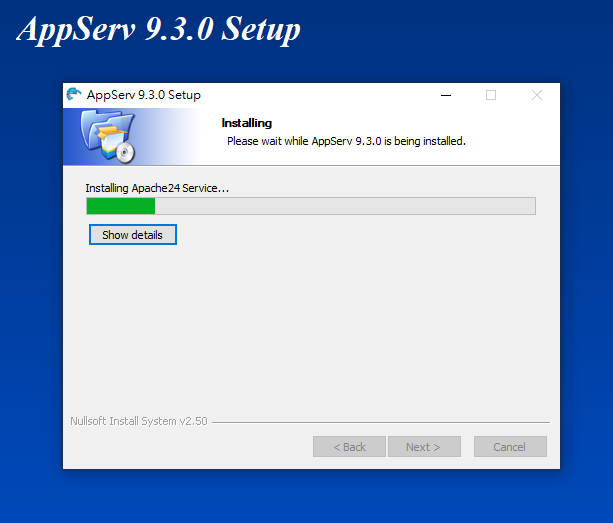Click the green filled part of progress bar

[121, 206]
